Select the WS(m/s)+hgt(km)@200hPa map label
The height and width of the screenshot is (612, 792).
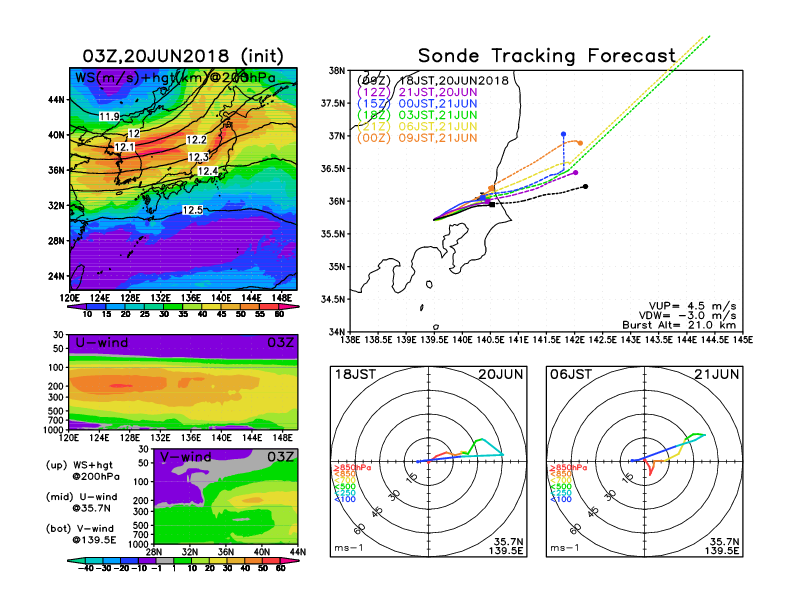[175, 78]
